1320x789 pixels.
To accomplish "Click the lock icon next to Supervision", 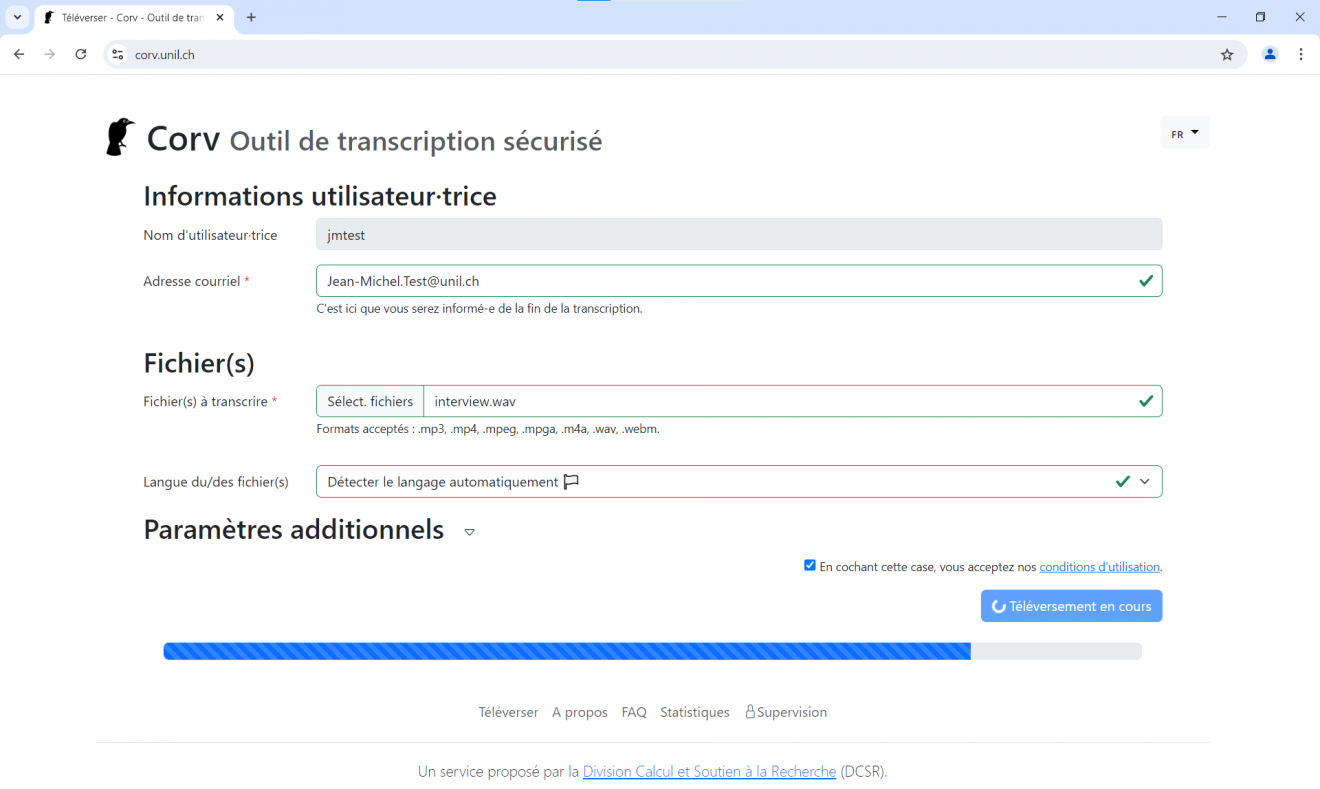I will coord(750,711).
